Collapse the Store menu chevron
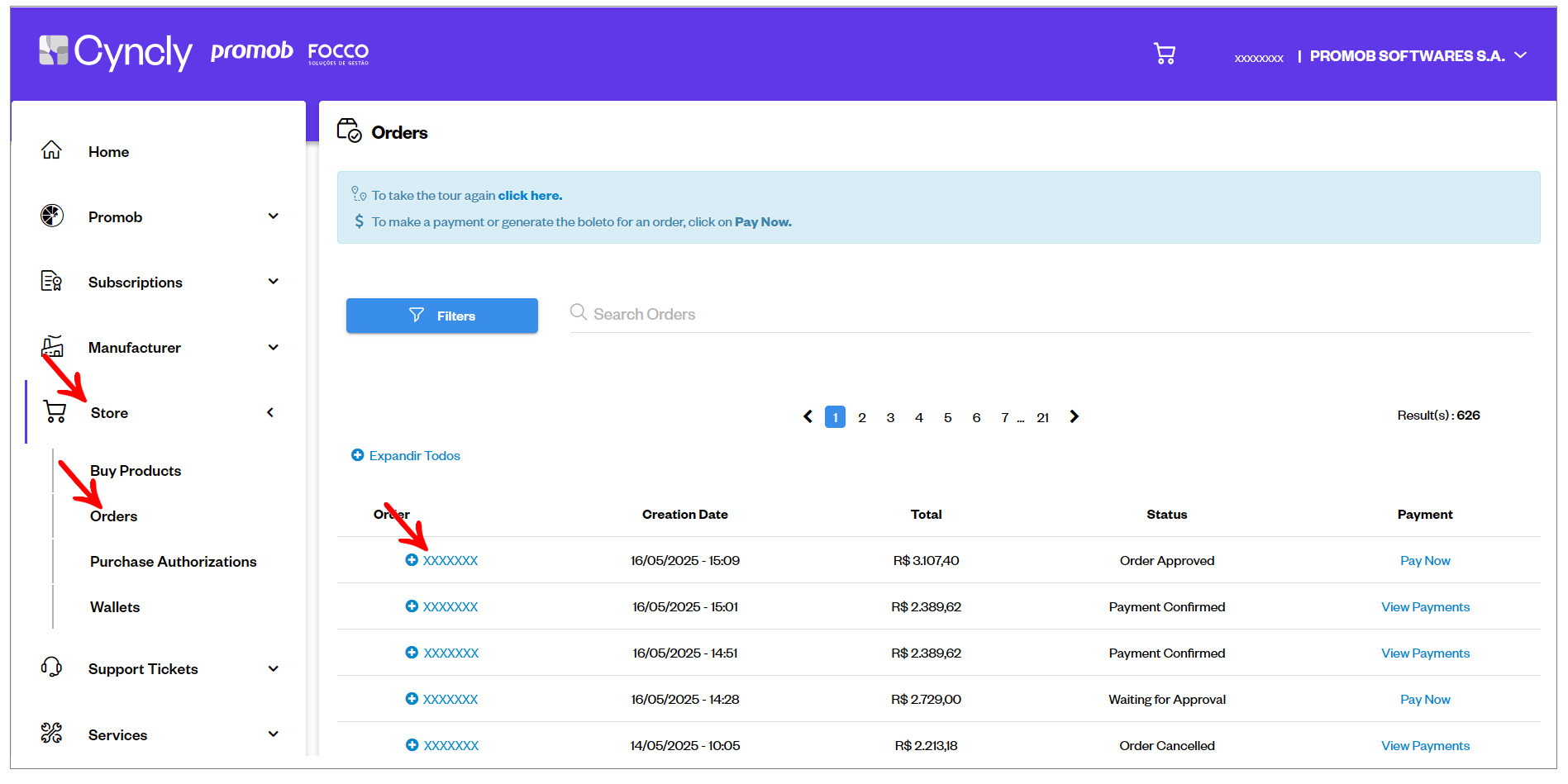 270,412
